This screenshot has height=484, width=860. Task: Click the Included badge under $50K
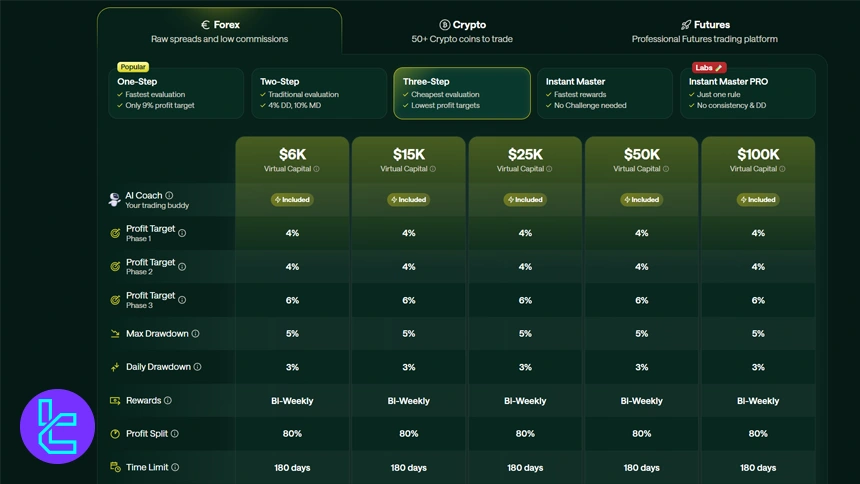coord(641,200)
